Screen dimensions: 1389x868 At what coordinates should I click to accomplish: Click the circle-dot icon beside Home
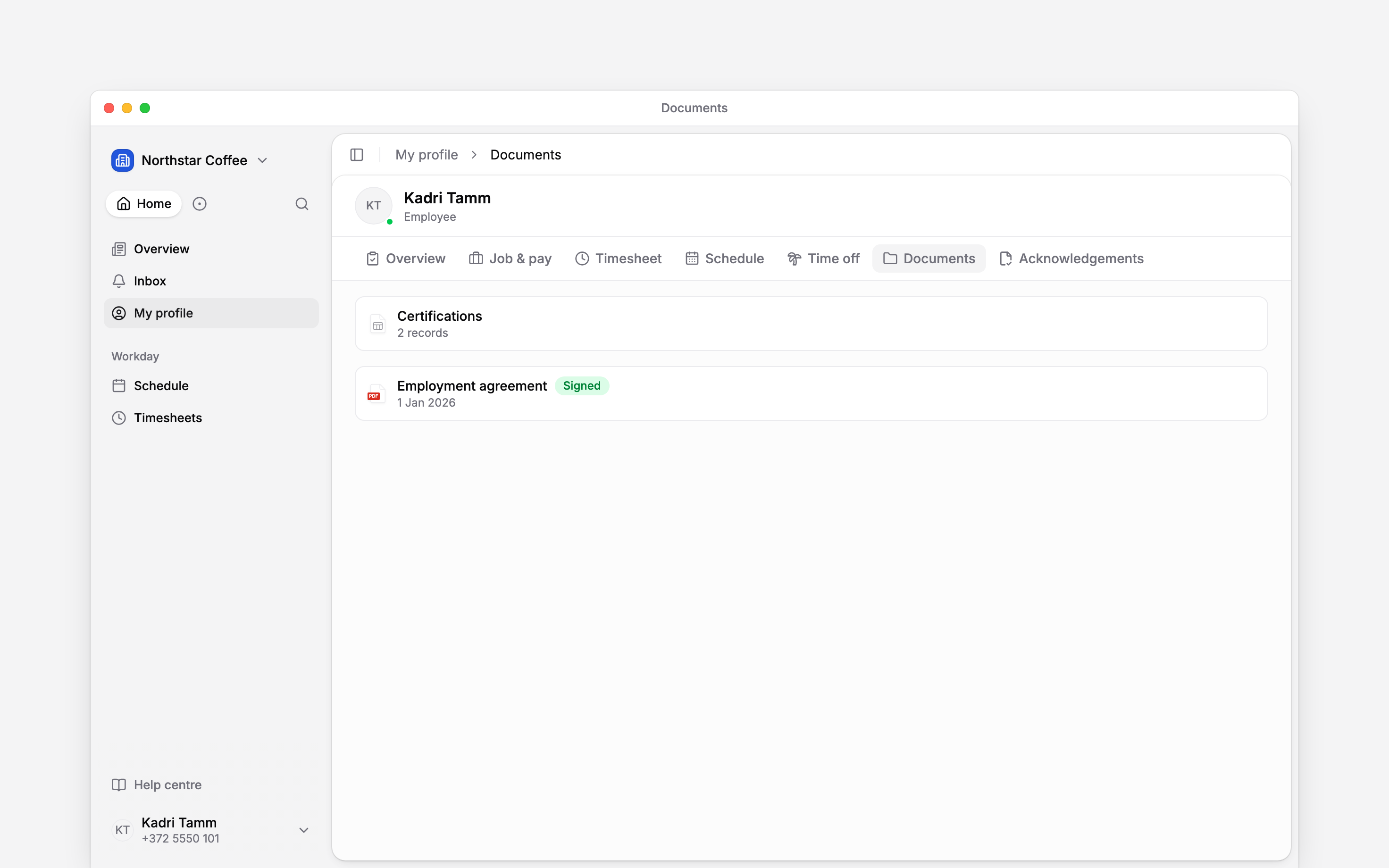pyautogui.click(x=199, y=204)
